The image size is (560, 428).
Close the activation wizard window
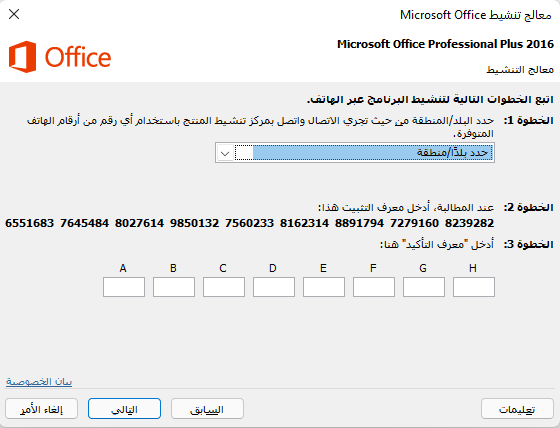tap(14, 14)
